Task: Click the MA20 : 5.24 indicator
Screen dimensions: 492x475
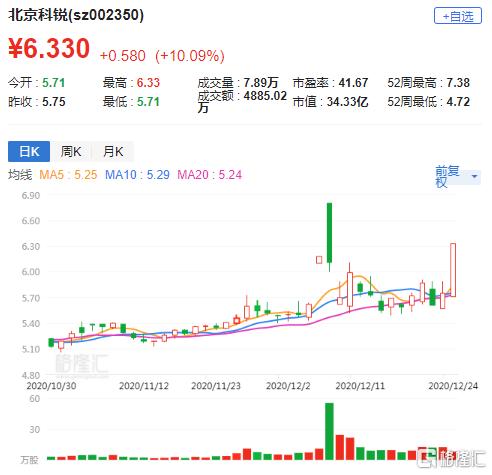Action: point(209,175)
